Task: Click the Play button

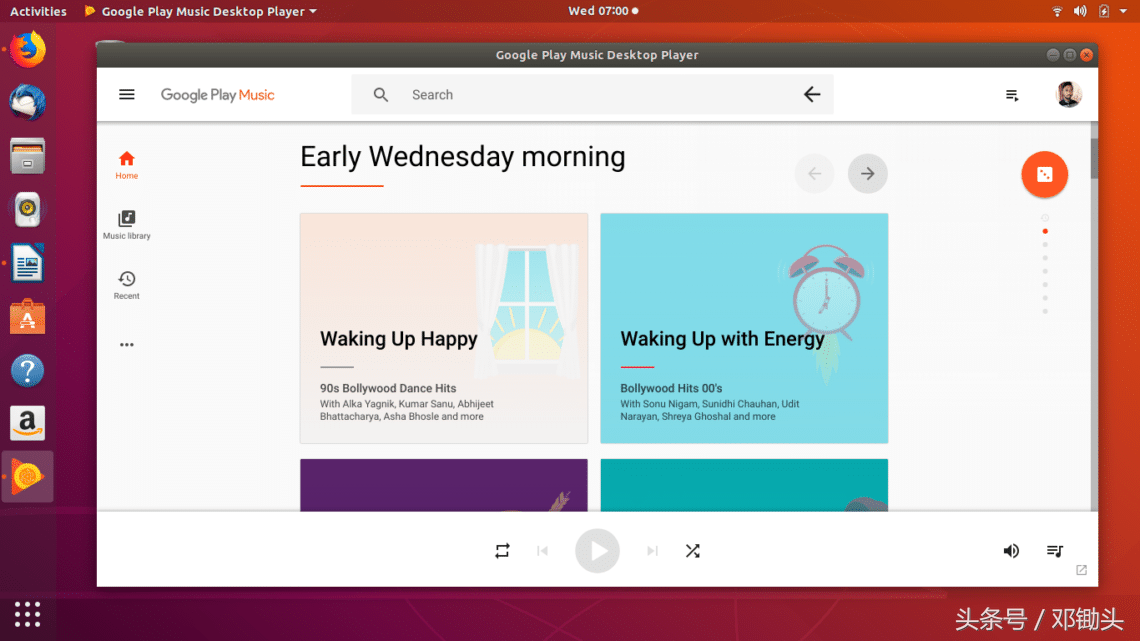Action: 597,551
